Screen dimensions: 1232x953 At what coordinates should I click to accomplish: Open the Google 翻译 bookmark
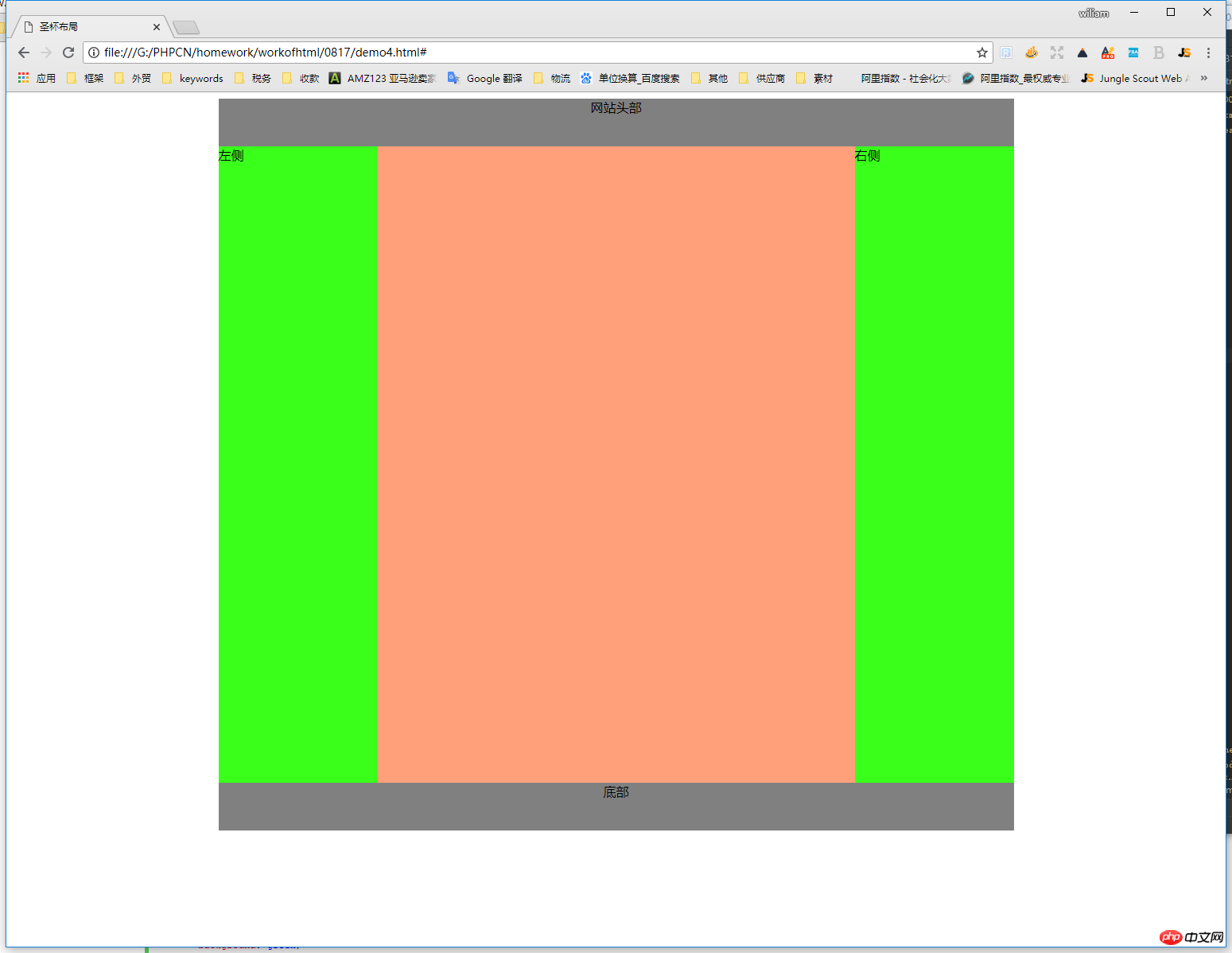click(x=485, y=78)
